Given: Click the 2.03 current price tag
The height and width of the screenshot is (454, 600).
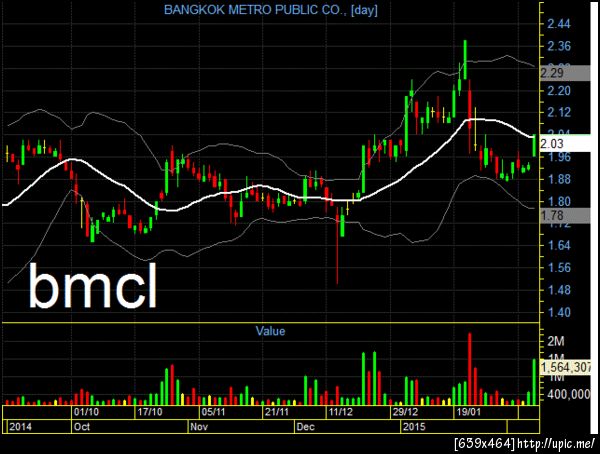Looking at the screenshot, I should tap(564, 144).
